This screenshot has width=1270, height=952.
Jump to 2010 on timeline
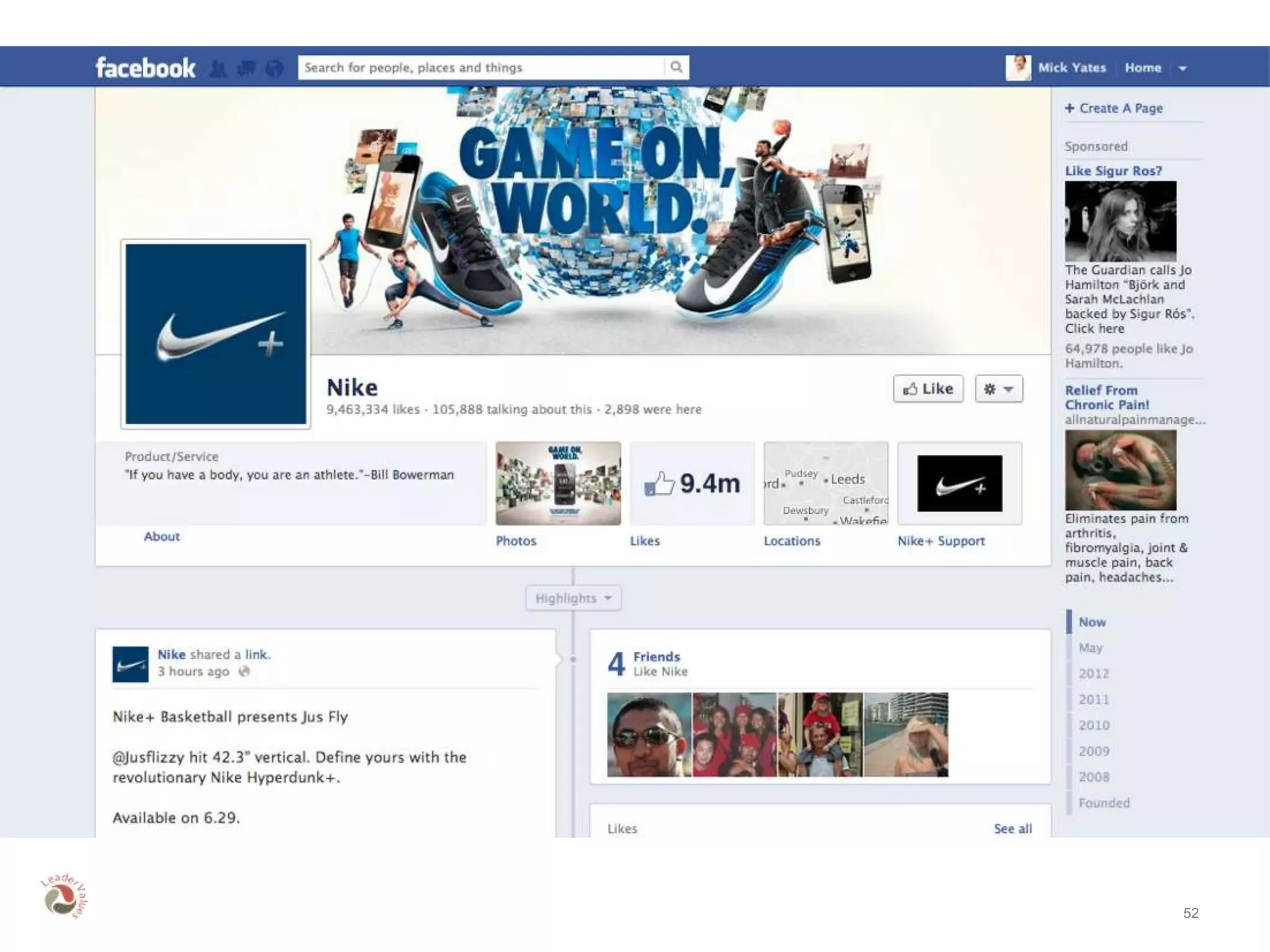pos(1094,725)
